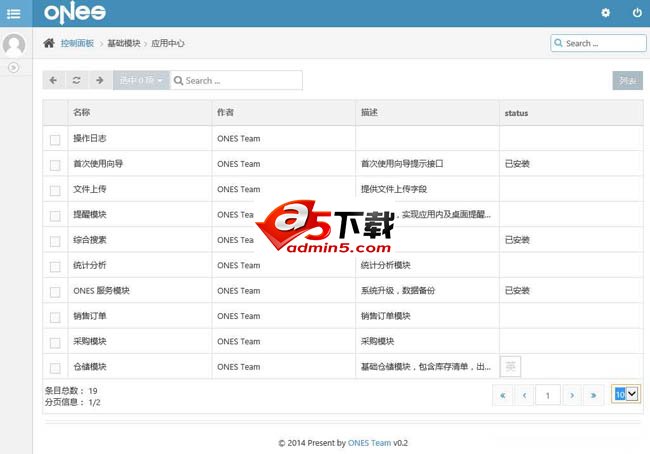Click 已安装 status in 综合搜索 row
Image resolution: width=650 pixels, height=454 pixels.
(517, 240)
